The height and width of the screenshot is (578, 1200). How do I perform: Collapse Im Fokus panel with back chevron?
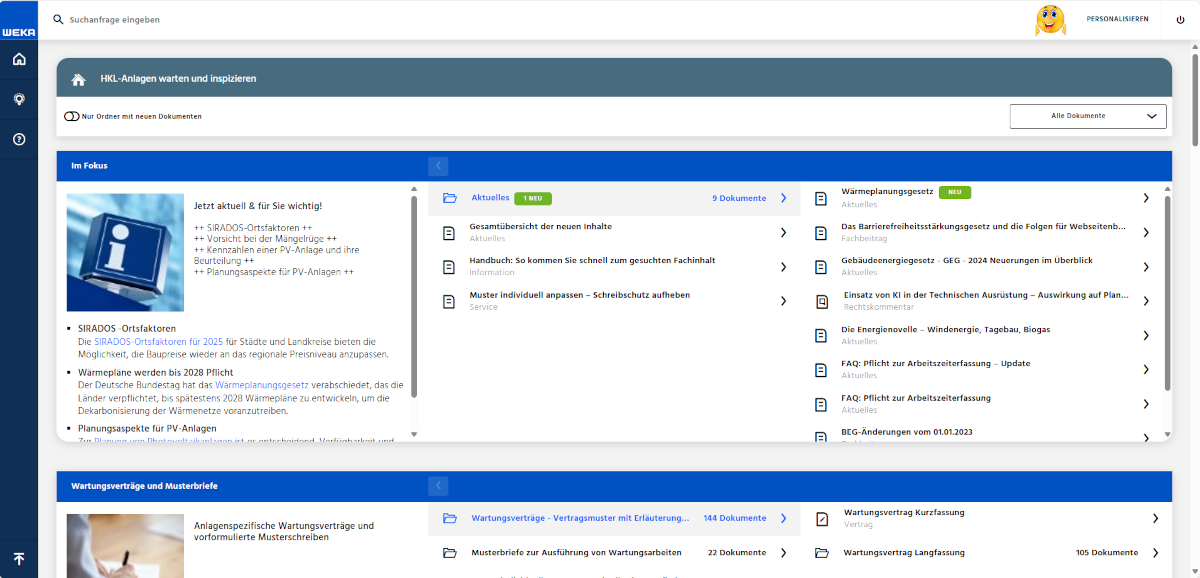tap(438, 166)
